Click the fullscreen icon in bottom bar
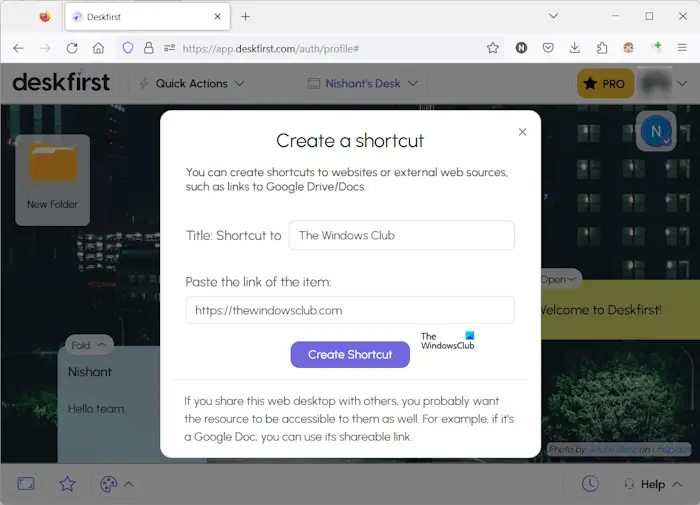The height and width of the screenshot is (505, 700). pyautogui.click(x=26, y=484)
